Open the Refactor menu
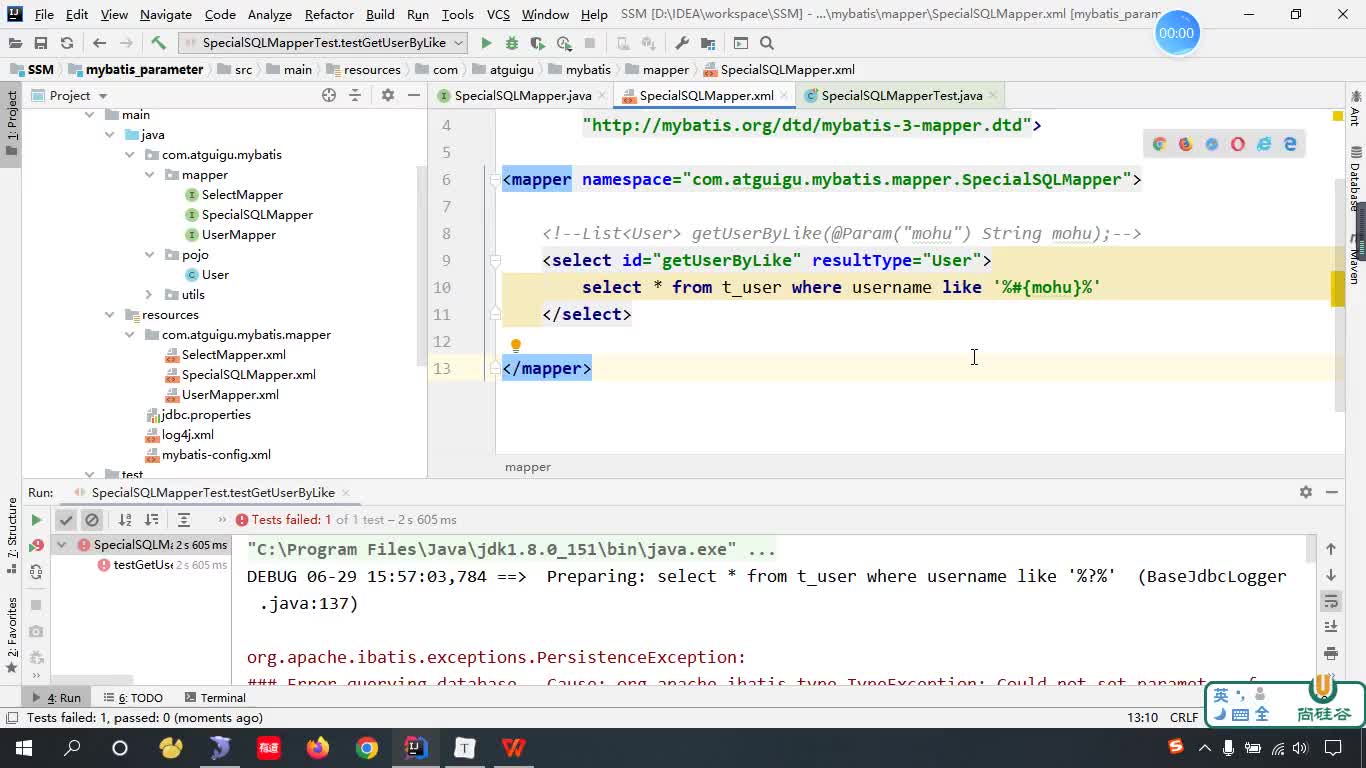 pyautogui.click(x=329, y=15)
